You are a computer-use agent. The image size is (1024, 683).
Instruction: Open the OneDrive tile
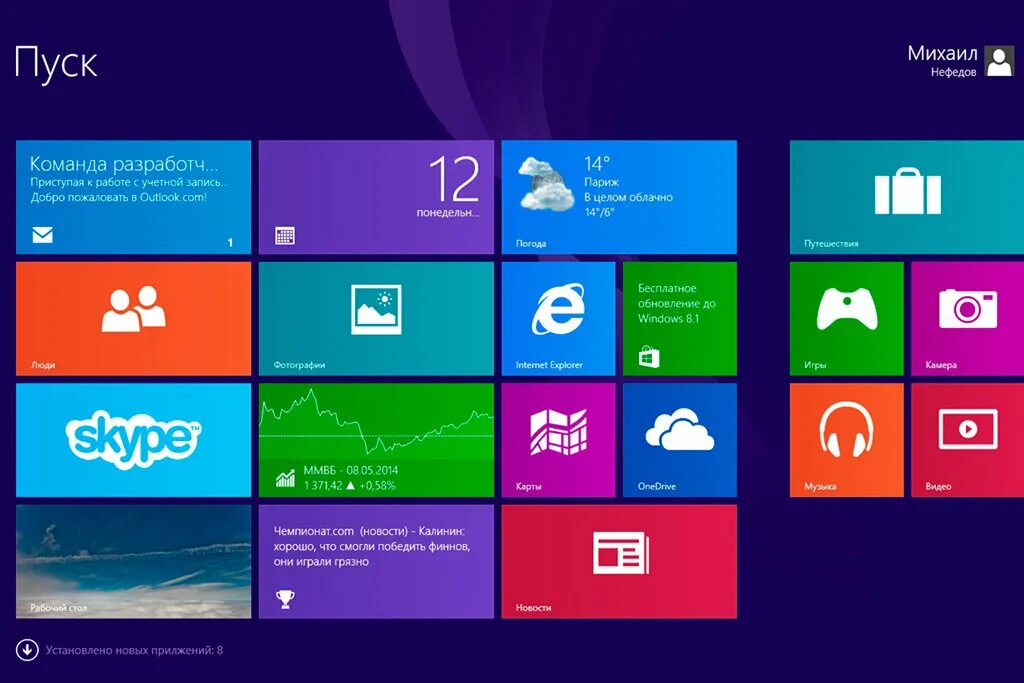678,440
